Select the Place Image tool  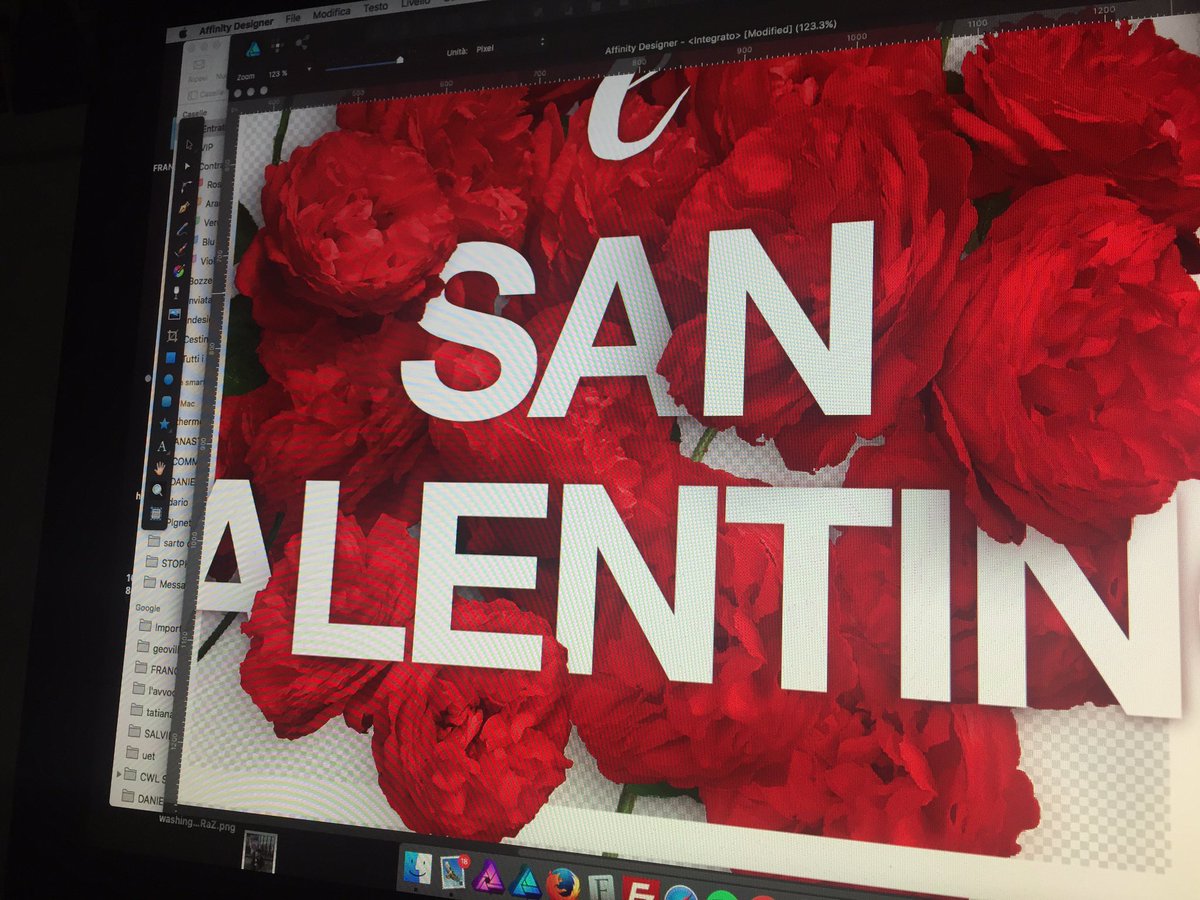(x=174, y=314)
